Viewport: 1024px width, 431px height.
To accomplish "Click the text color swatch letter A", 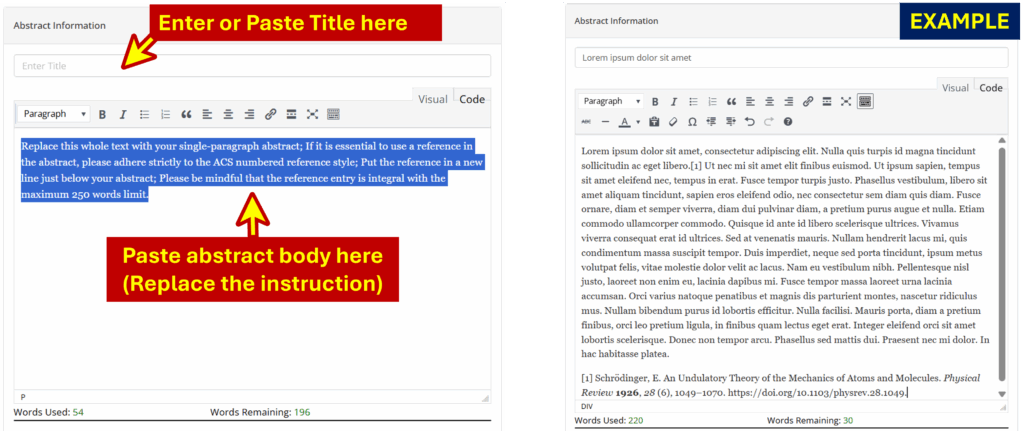I will (624, 122).
